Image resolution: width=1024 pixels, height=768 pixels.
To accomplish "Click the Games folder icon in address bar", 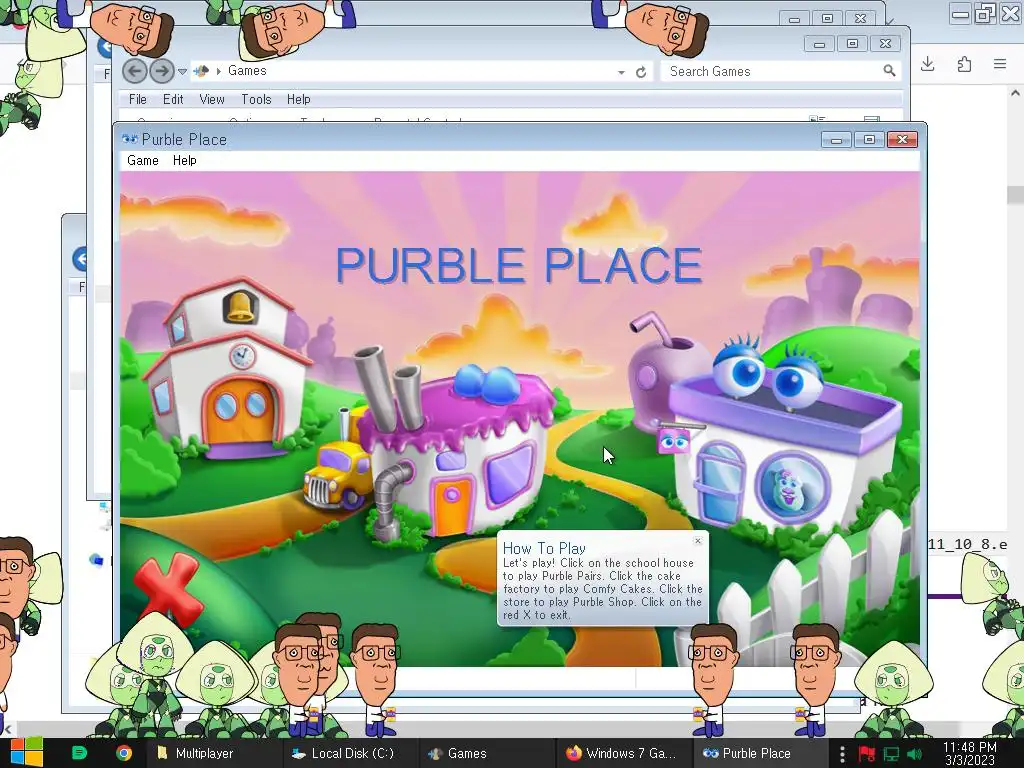I will click(201, 71).
